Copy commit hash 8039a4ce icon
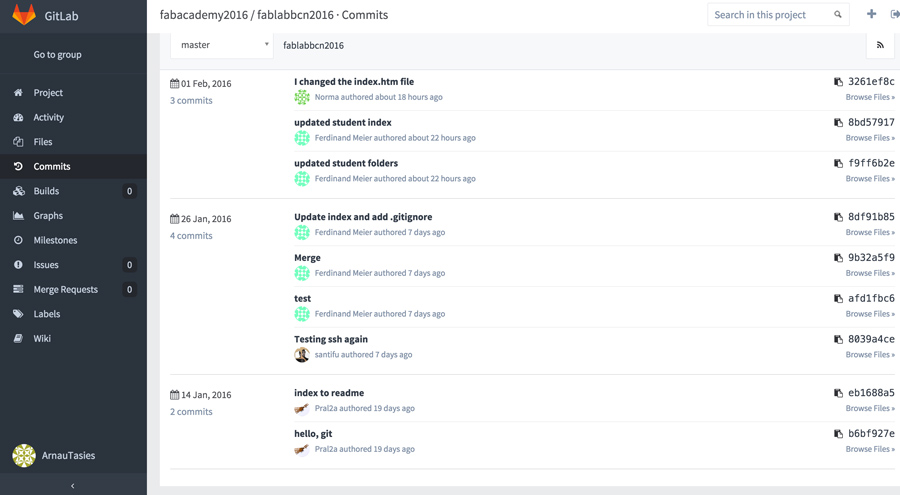Screen dimensions: 900x495 [x=838, y=339]
